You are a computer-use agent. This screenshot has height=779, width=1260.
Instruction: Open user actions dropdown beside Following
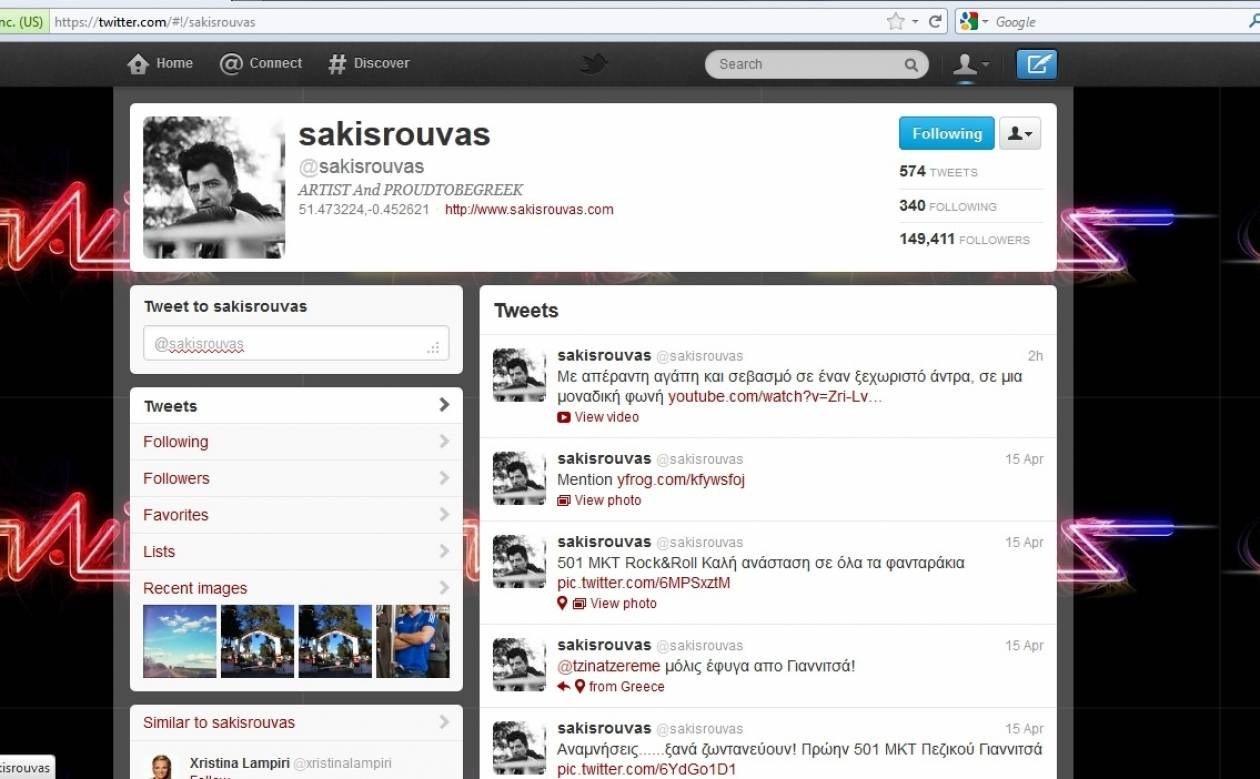(1020, 133)
